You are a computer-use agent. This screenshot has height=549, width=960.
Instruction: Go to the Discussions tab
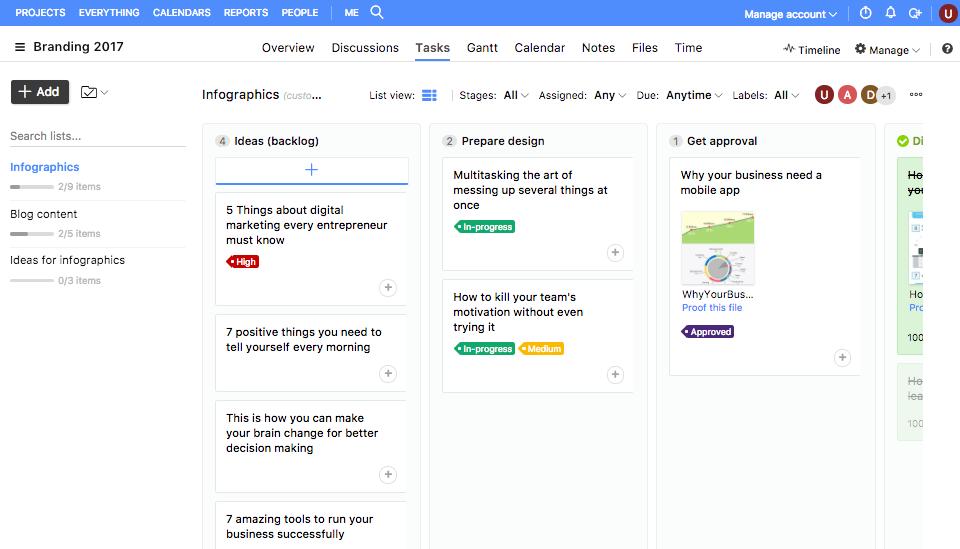365,48
